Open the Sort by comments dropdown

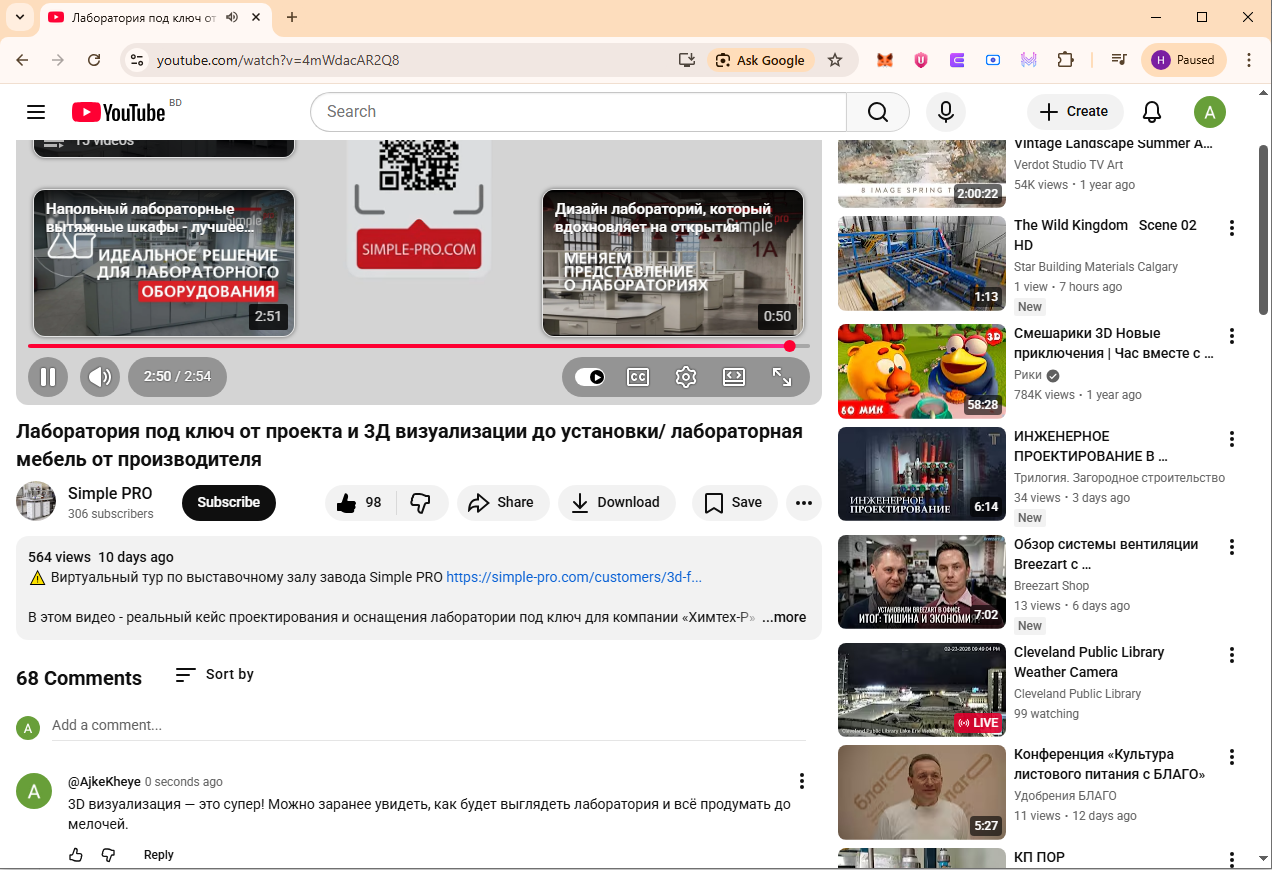click(214, 675)
